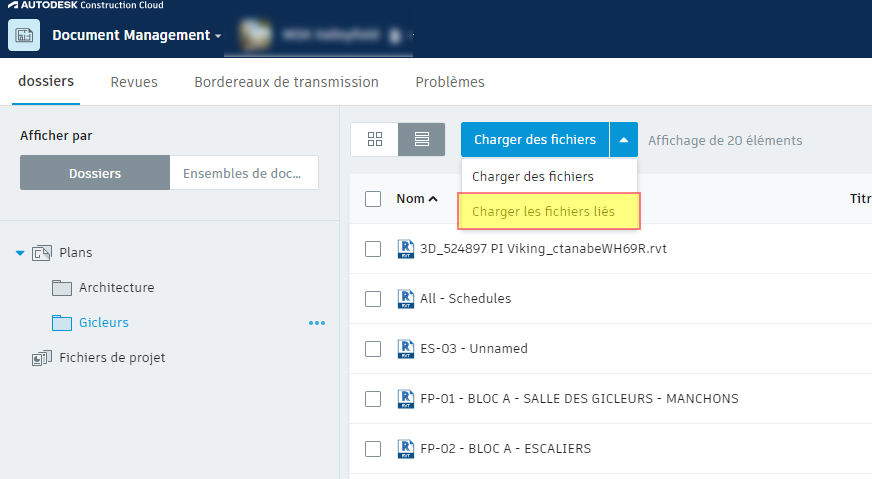Toggle the select-all checkbox beside Nom

tap(373, 199)
